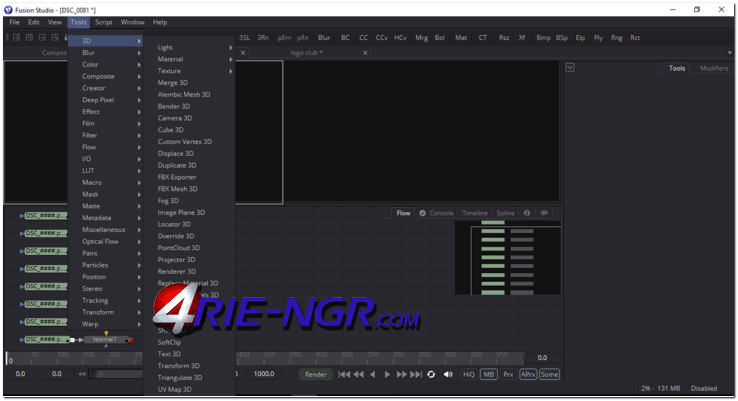The width and height of the screenshot is (738, 401).
Task: Add the Color Curves (CCv) tool
Action: 381,38
